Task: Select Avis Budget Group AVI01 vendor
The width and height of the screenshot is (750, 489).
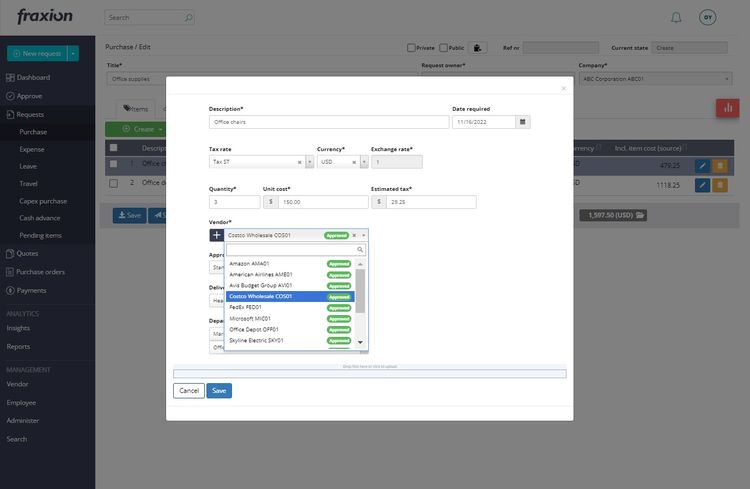Action: click(290, 286)
